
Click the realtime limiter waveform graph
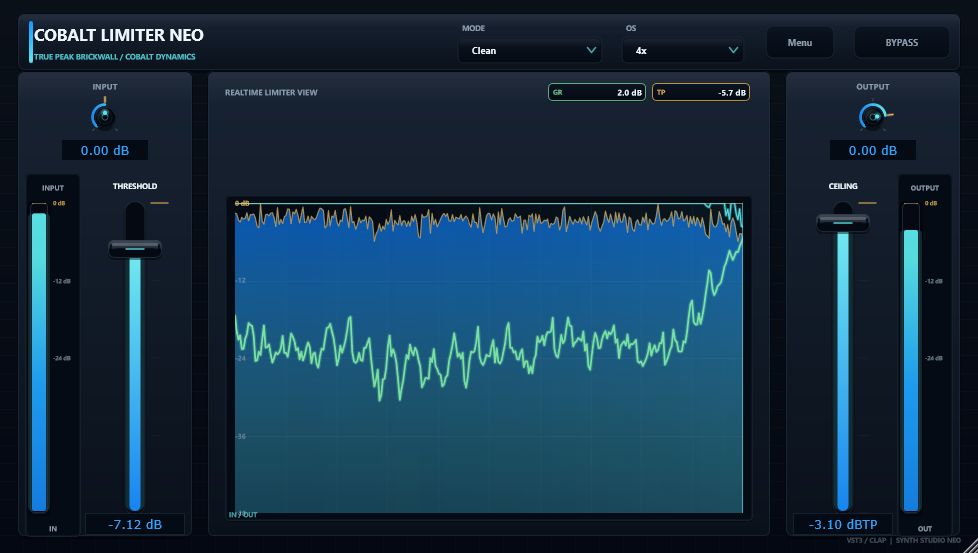point(489,357)
